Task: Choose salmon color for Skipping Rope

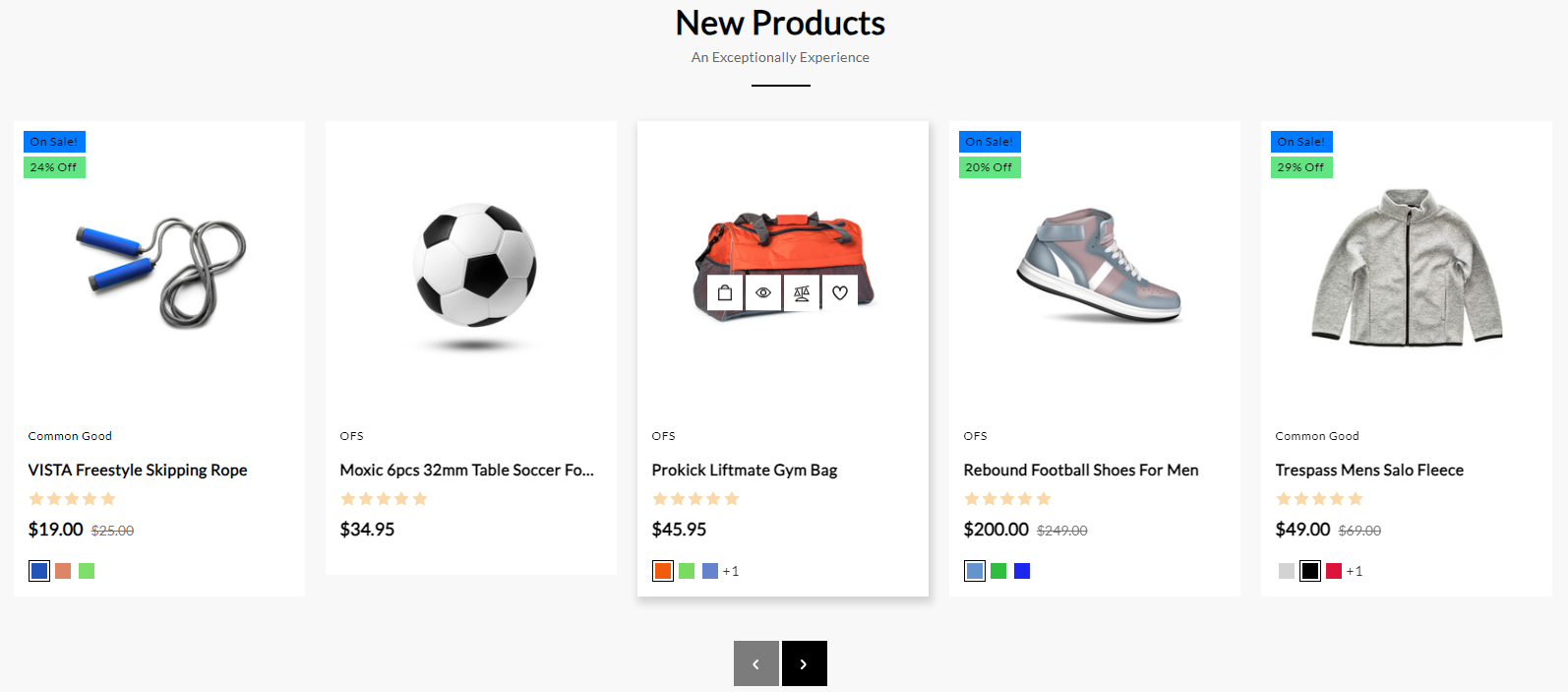Action: tap(63, 571)
